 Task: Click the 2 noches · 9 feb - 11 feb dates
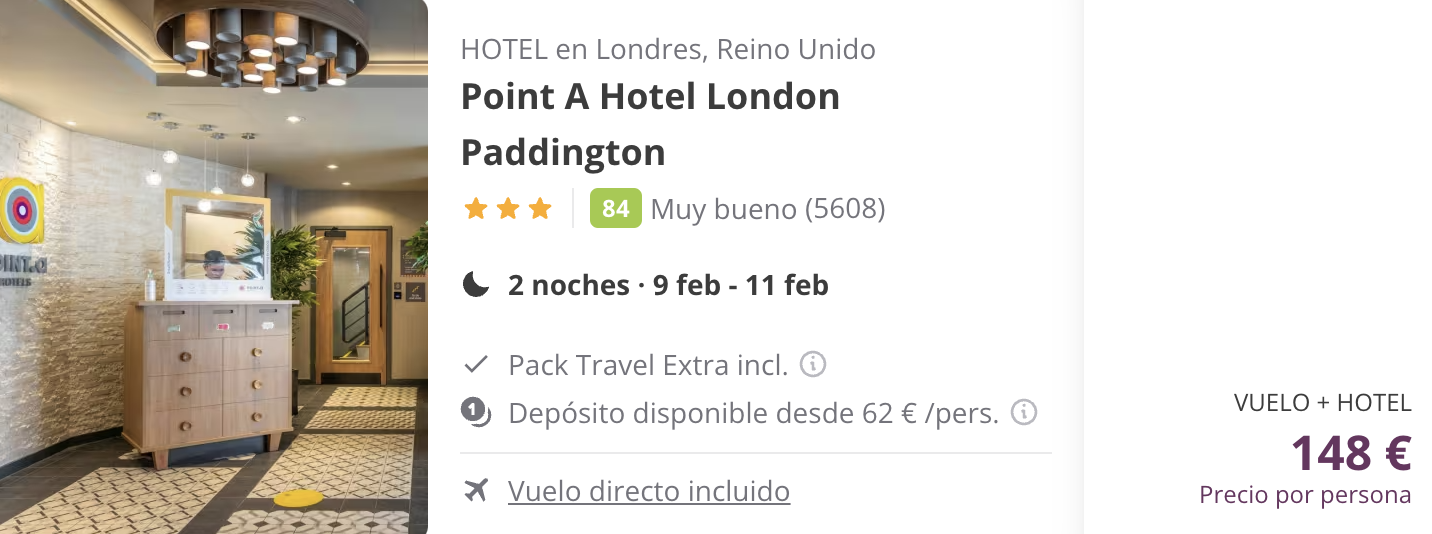668,286
